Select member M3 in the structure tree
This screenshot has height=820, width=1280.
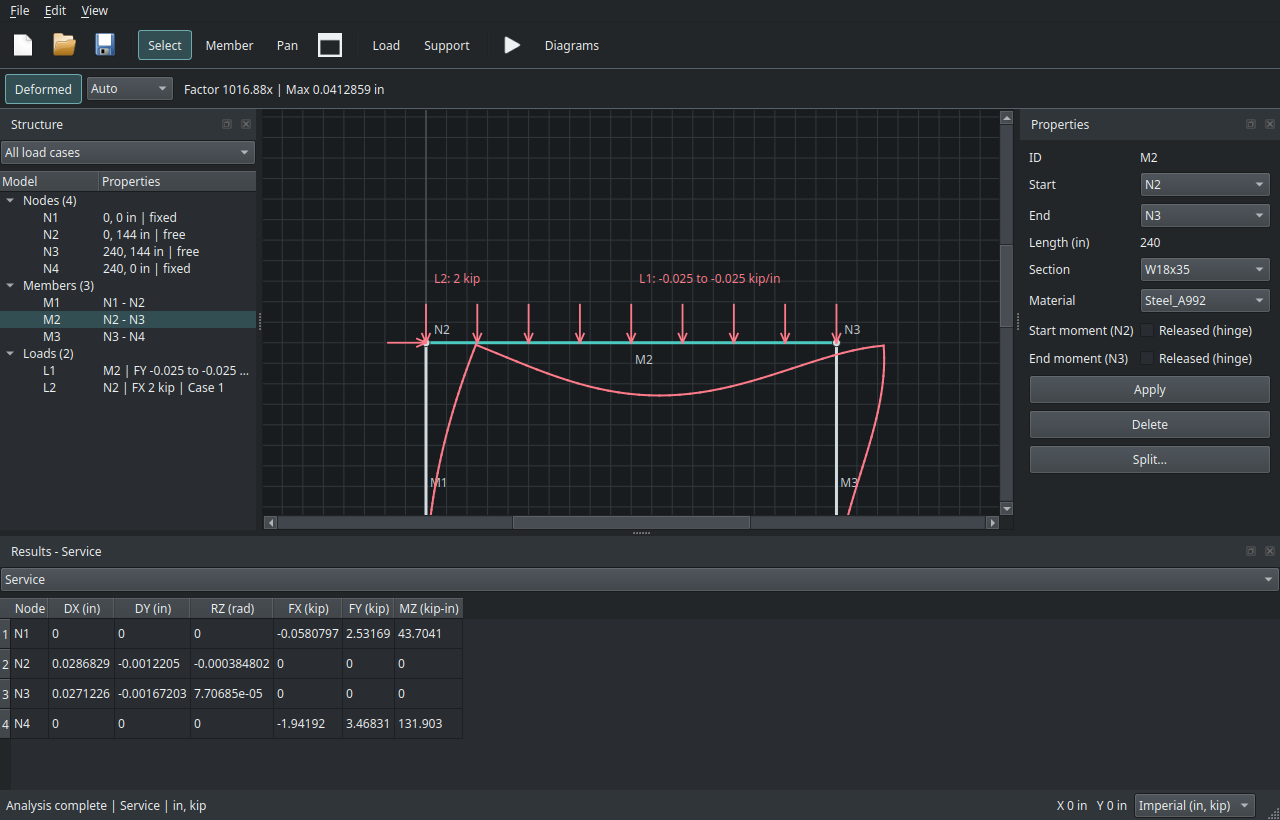pos(128,336)
